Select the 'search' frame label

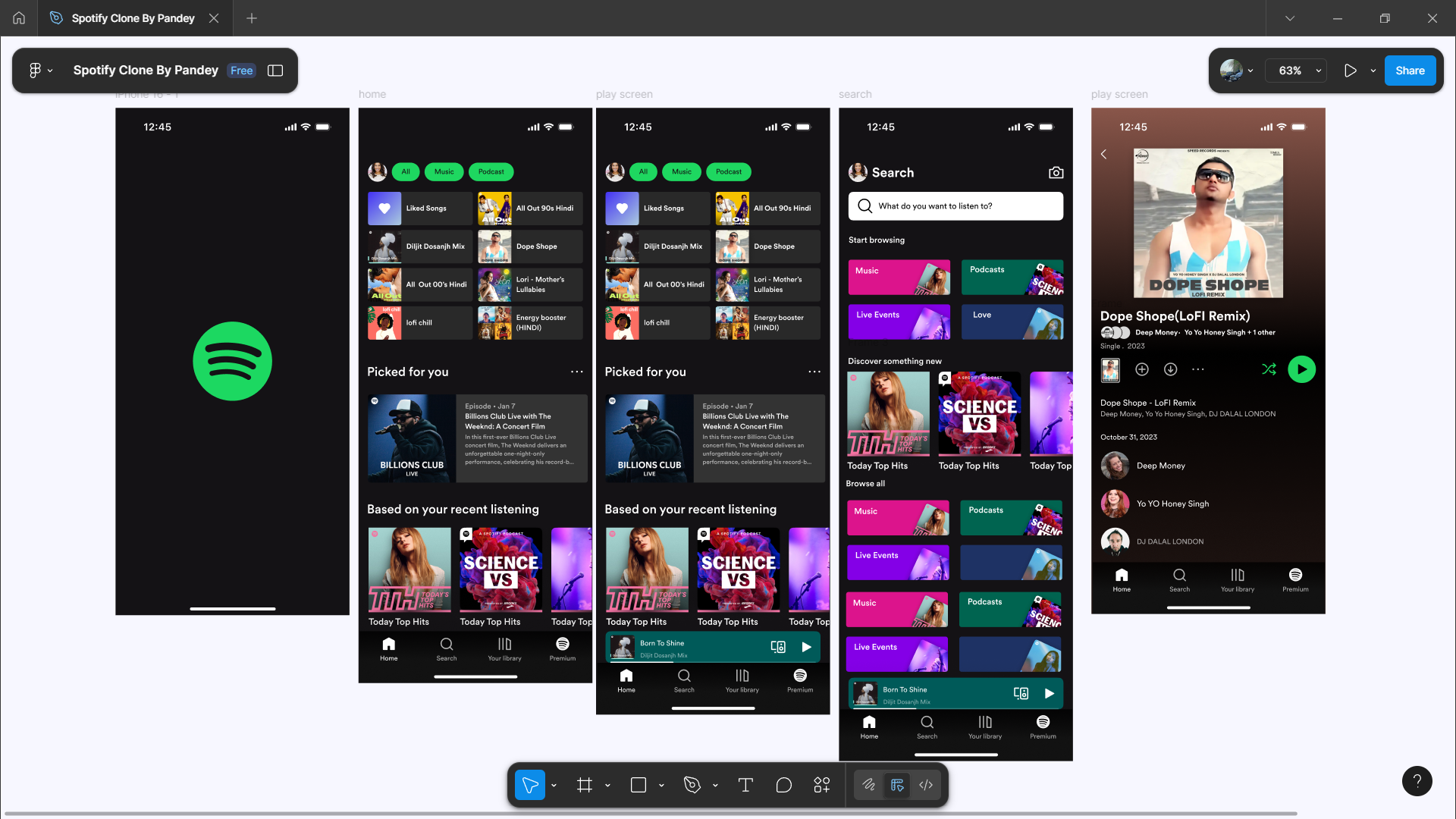[855, 94]
